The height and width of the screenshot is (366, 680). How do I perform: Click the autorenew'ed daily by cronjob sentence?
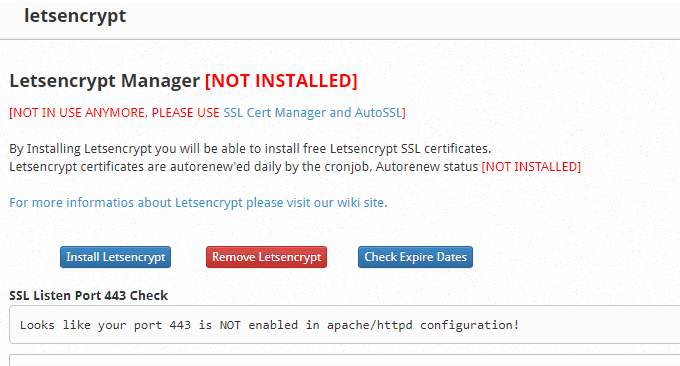pyautogui.click(x=243, y=167)
